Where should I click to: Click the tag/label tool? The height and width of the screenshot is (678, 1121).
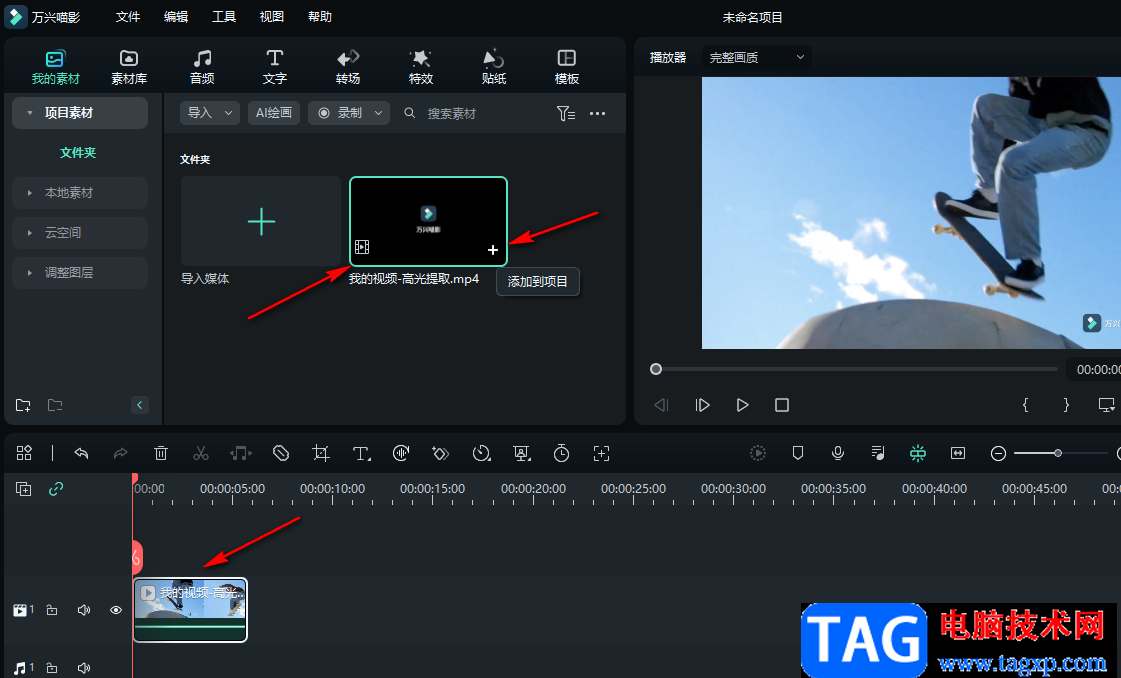click(x=281, y=453)
